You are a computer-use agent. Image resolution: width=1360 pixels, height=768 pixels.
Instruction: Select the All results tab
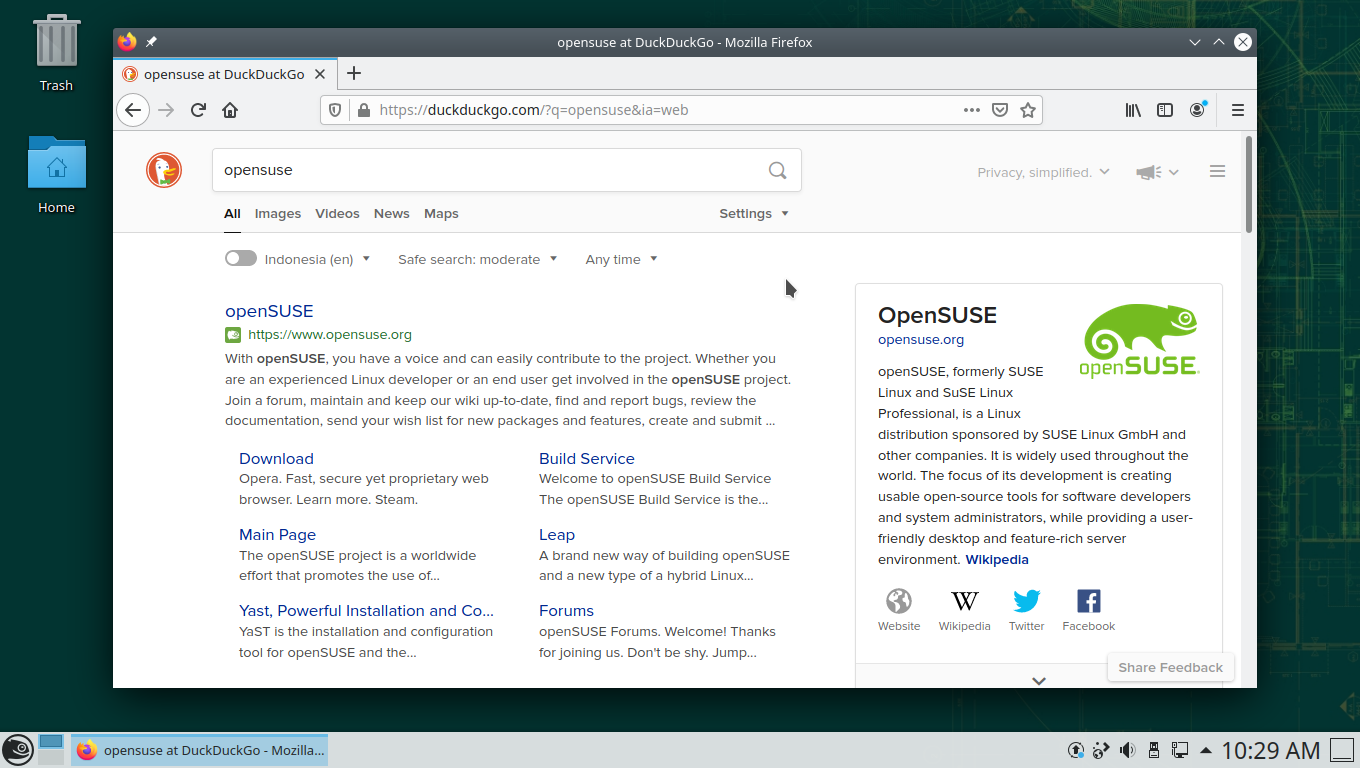point(232,214)
